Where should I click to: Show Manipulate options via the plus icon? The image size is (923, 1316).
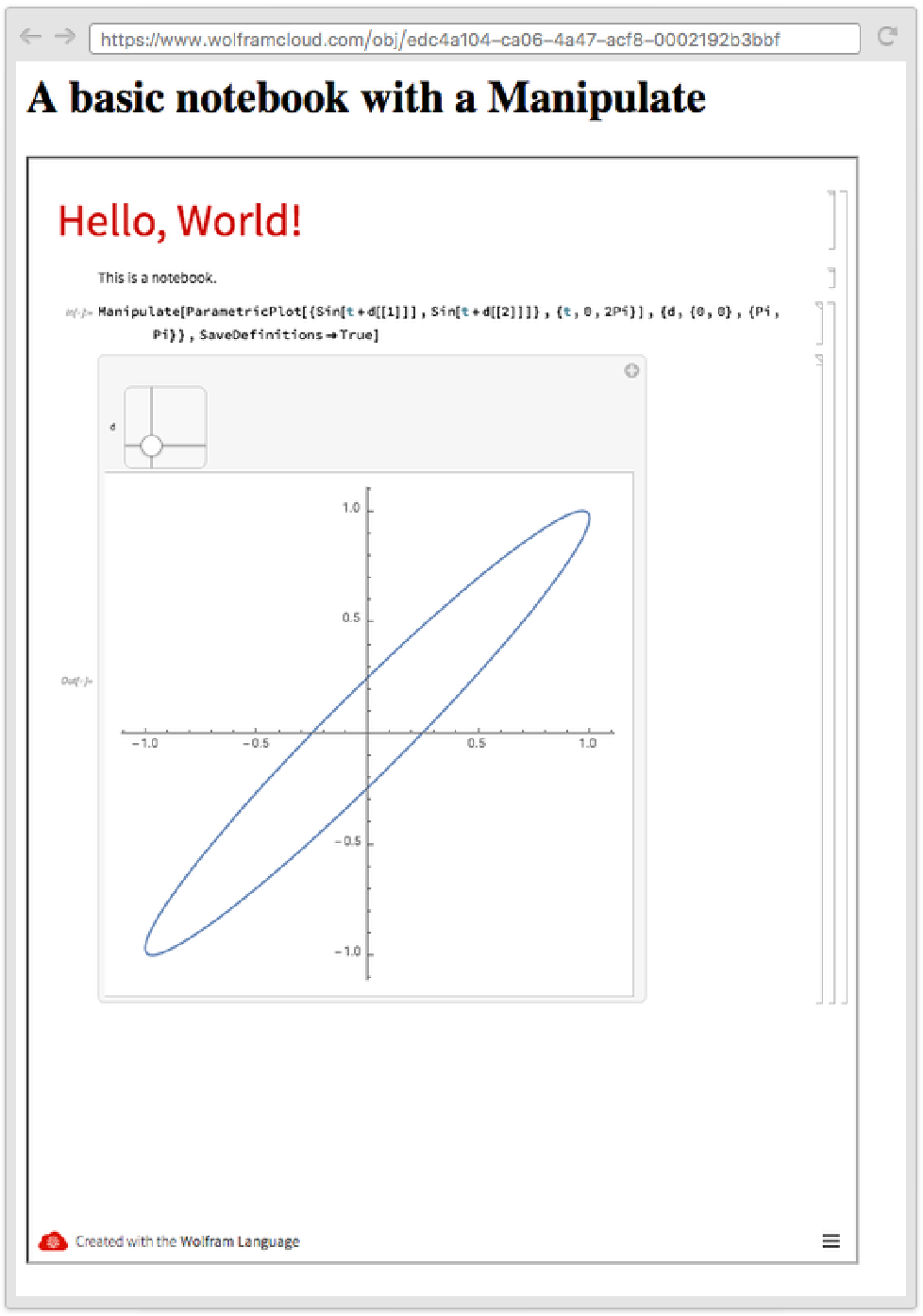pos(631,371)
